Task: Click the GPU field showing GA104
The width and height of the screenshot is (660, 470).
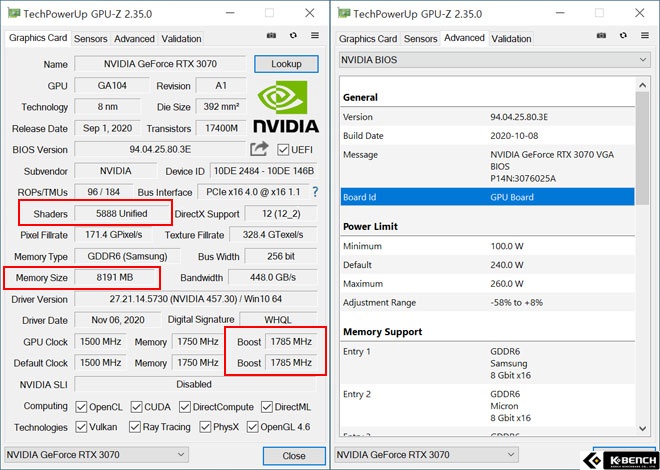Action: (112, 85)
